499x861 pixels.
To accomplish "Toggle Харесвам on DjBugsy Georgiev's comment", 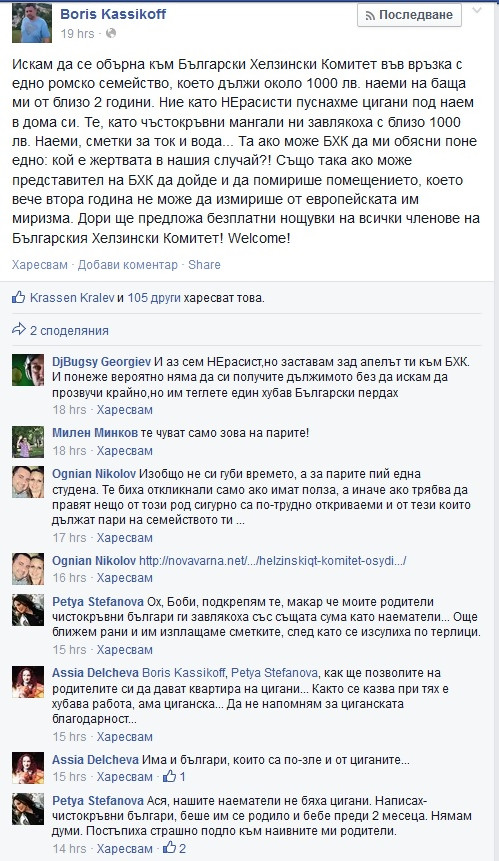I will (125, 410).
